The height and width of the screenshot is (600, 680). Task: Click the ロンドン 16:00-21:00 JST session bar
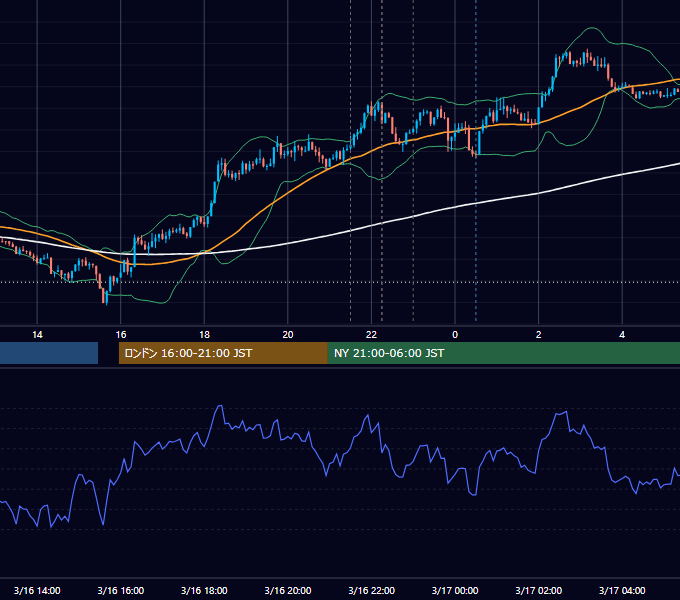(x=223, y=353)
